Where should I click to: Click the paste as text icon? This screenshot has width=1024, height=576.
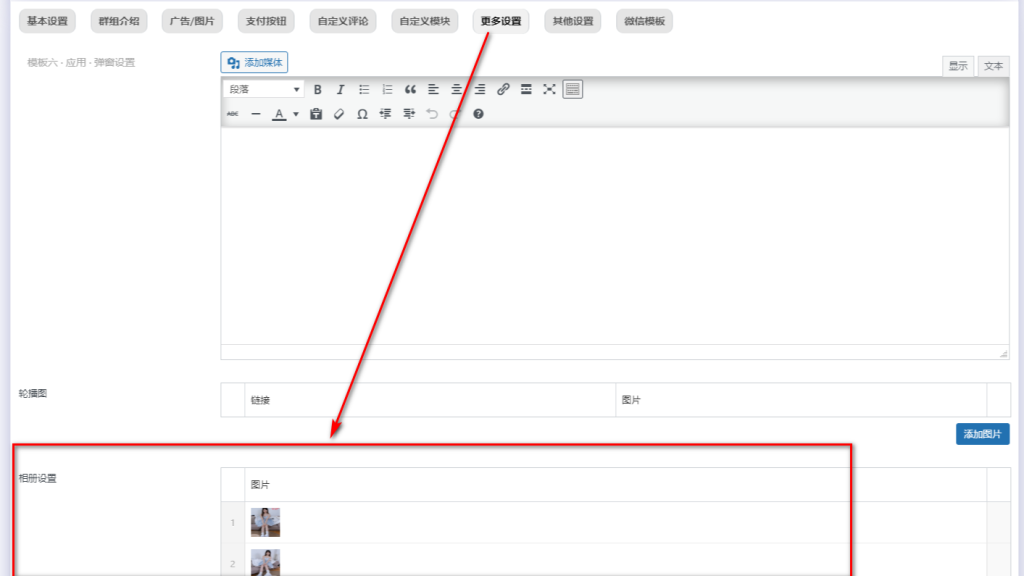tap(316, 114)
